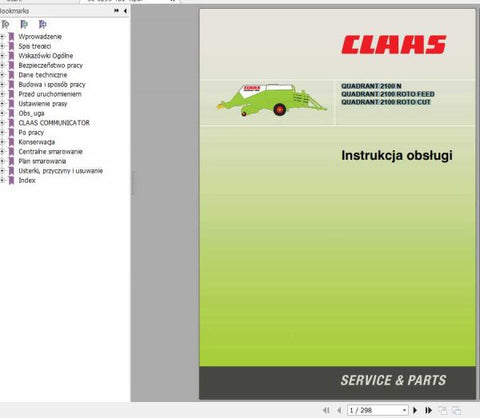Click the second page layout view icon
This screenshot has width=480, height=418.
click(456, 410)
